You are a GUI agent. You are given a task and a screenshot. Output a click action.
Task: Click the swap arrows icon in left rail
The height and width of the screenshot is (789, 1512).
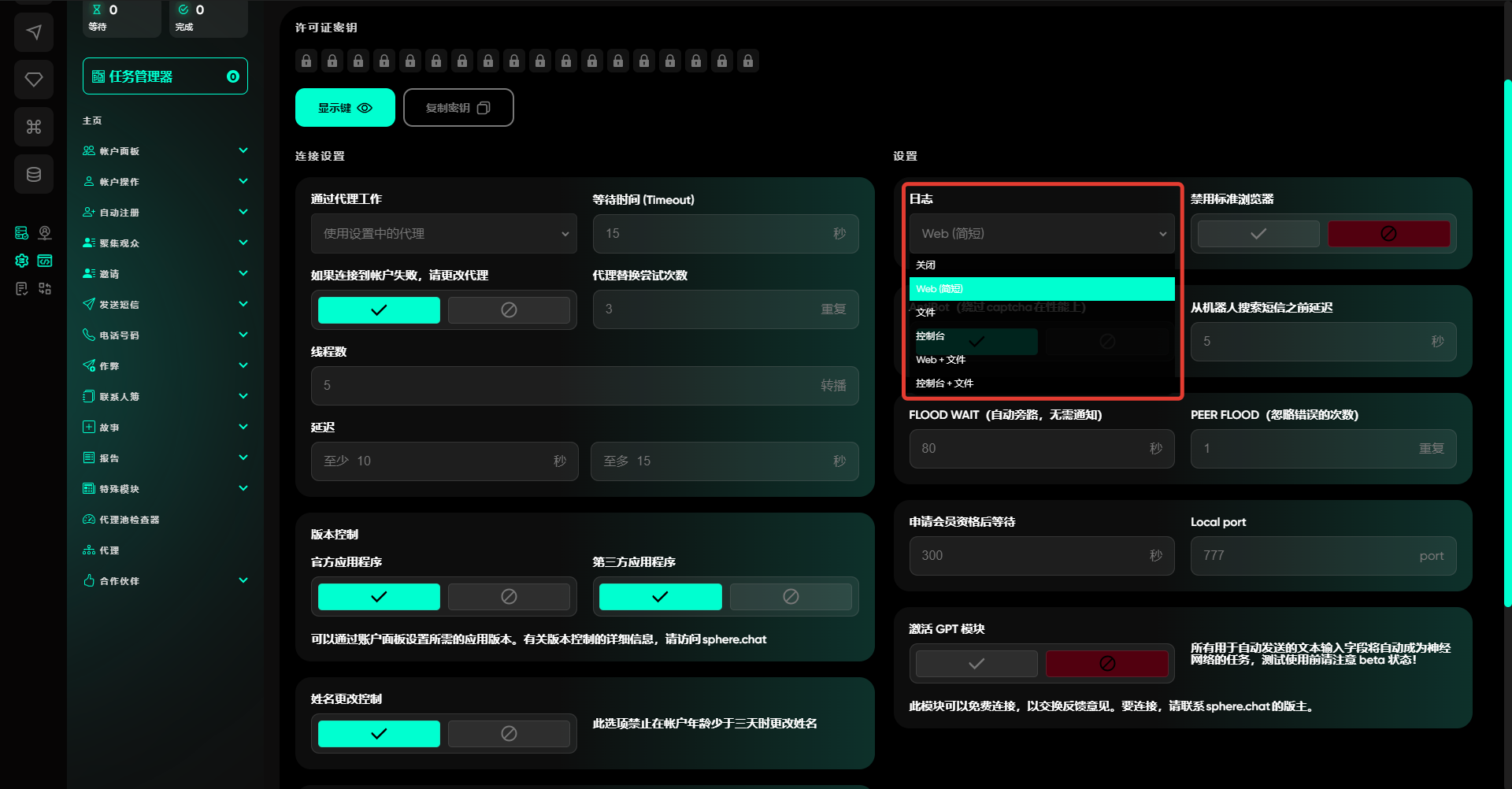tap(45, 289)
